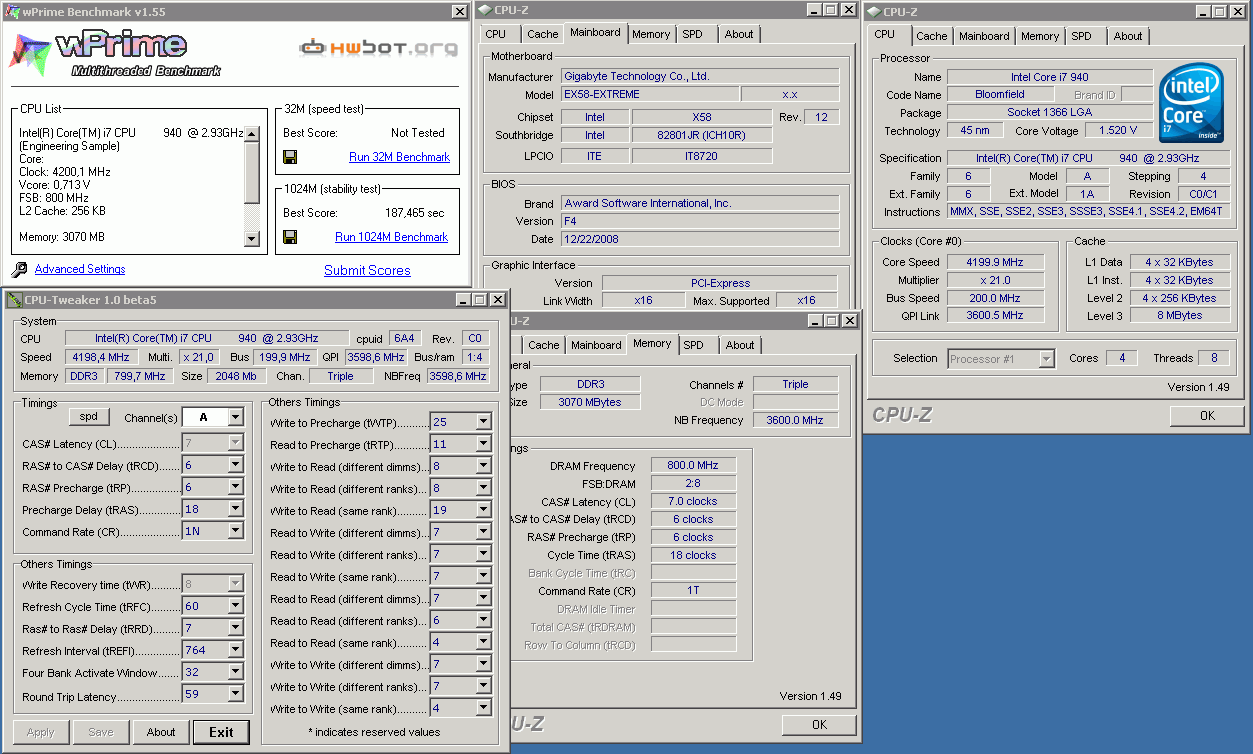Click the Southbridge 82801JR (ICH10R) field
Viewport: 1253px width, 754px height.
[702, 135]
